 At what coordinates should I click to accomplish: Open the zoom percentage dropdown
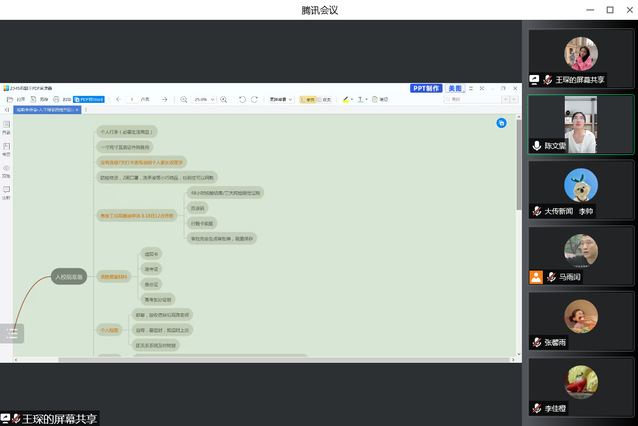coord(204,99)
